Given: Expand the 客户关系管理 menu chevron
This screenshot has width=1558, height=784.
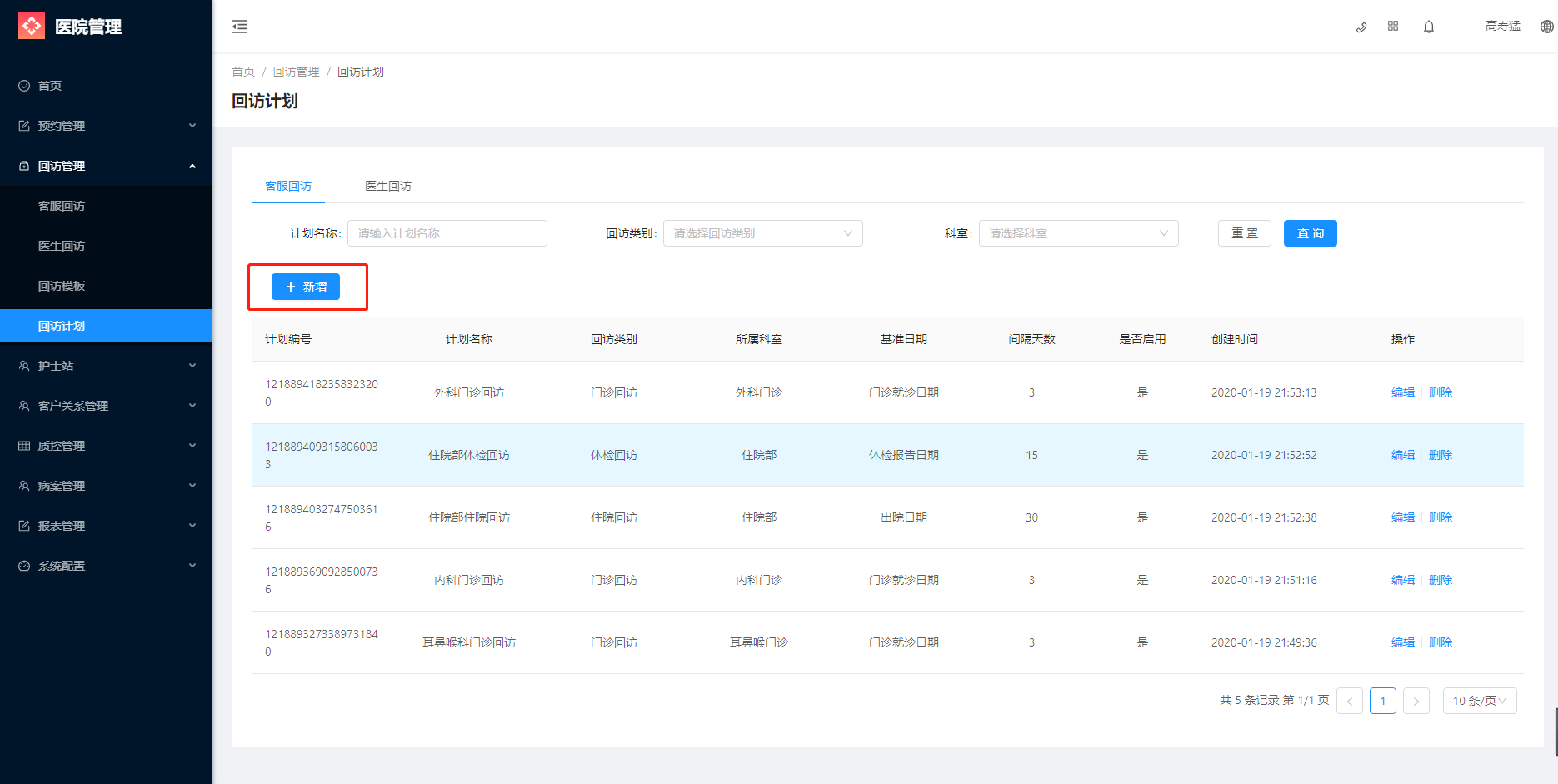Looking at the screenshot, I should 192,406.
